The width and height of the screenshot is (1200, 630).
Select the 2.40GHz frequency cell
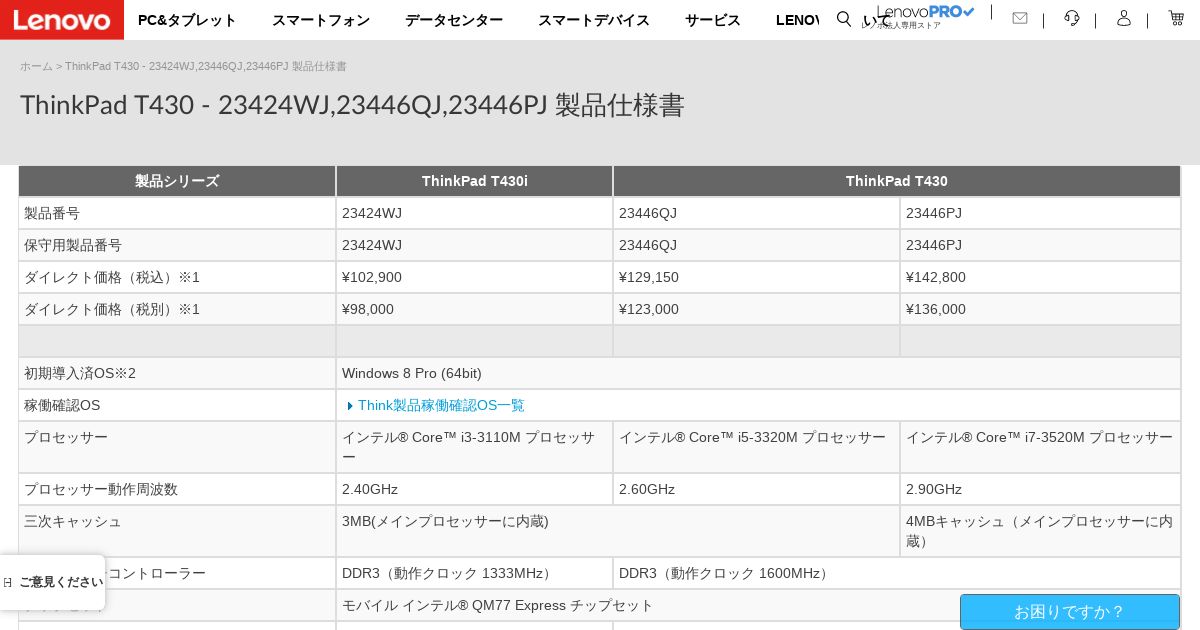pyautogui.click(x=475, y=489)
